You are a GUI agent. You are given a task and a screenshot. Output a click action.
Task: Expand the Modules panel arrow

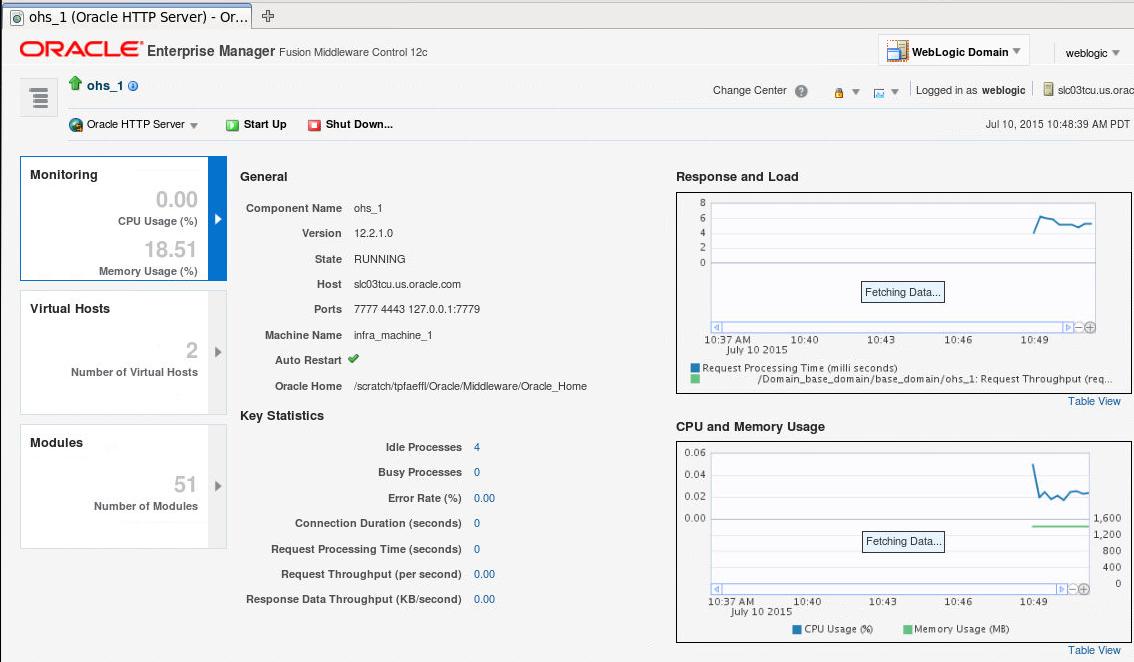click(218, 486)
